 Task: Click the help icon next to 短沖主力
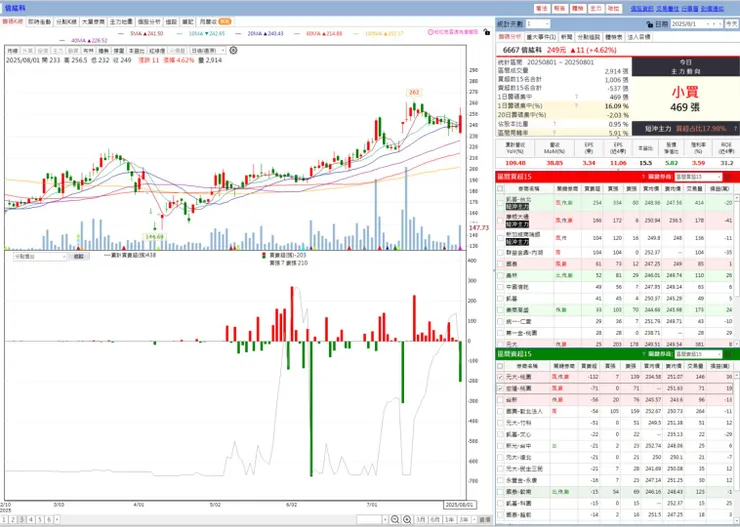[x=735, y=128]
